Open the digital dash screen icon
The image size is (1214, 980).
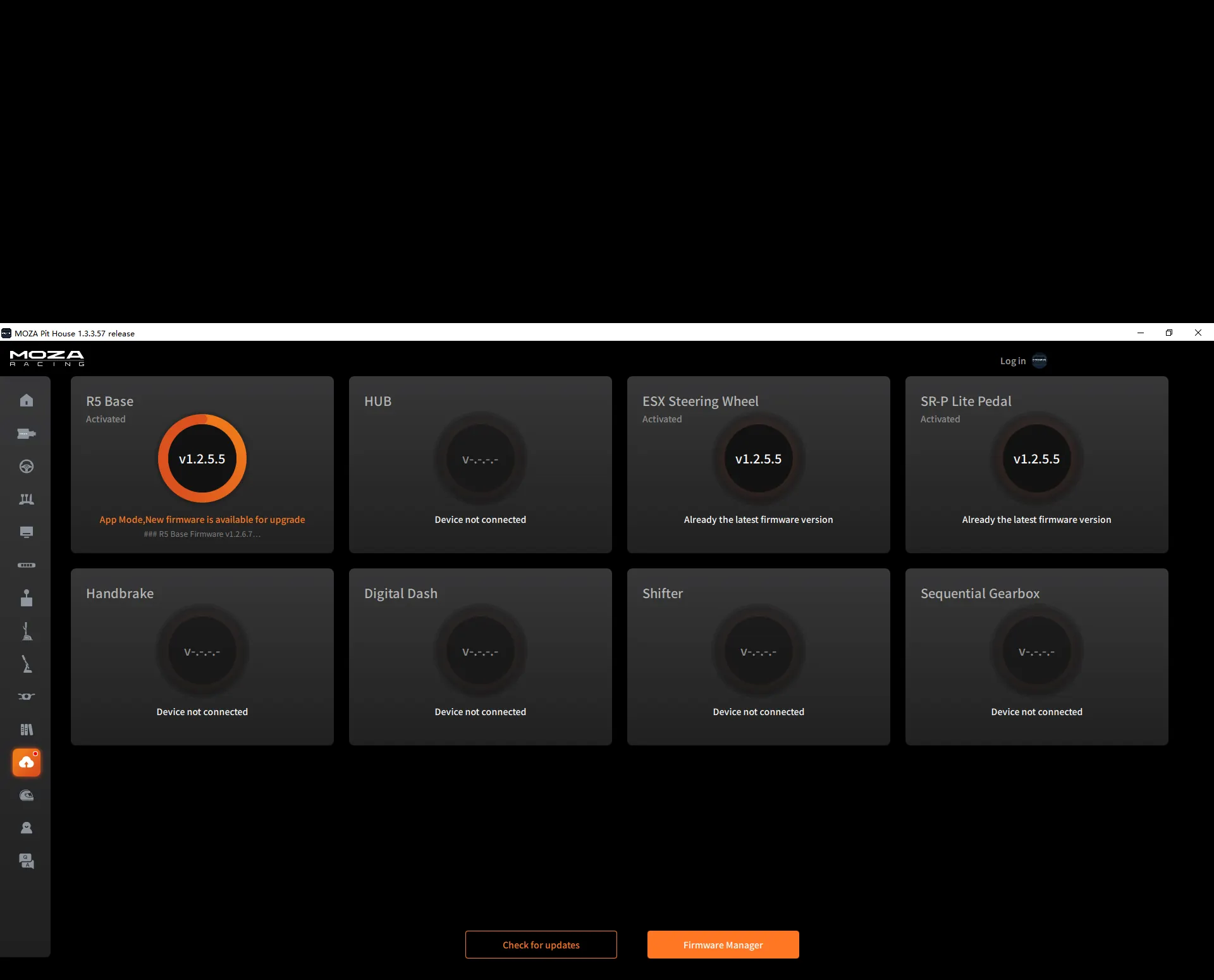(27, 532)
